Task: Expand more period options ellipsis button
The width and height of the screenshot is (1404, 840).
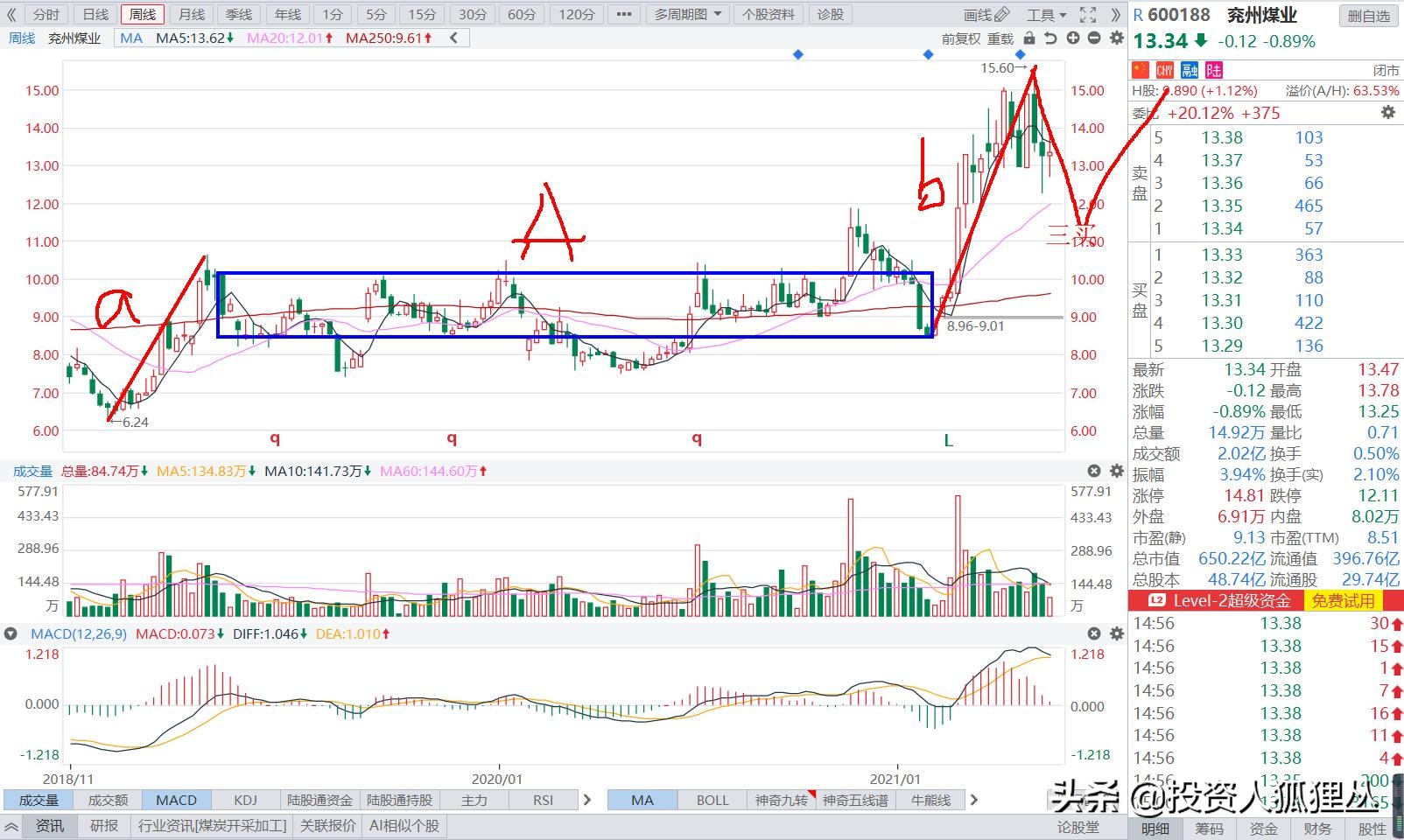Action: 623,15
